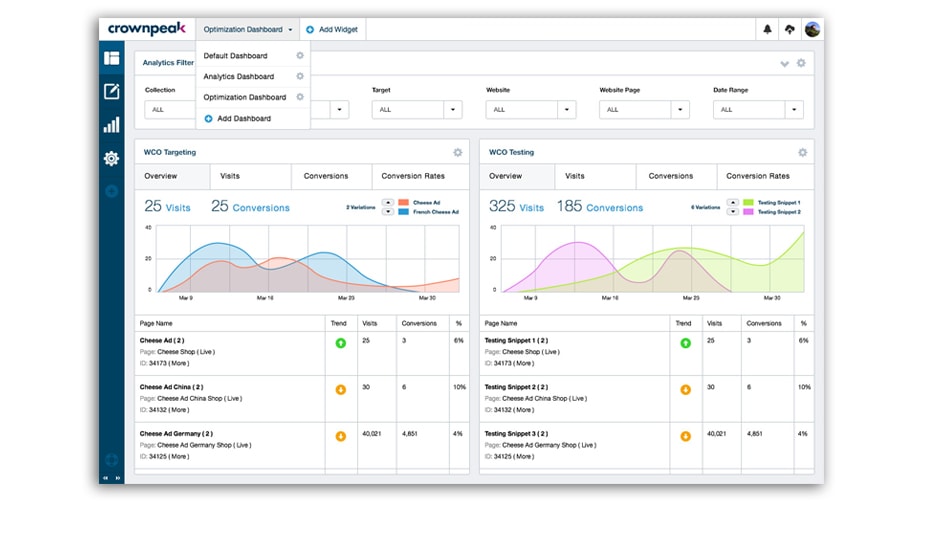Open the user profile avatar

pos(812,30)
